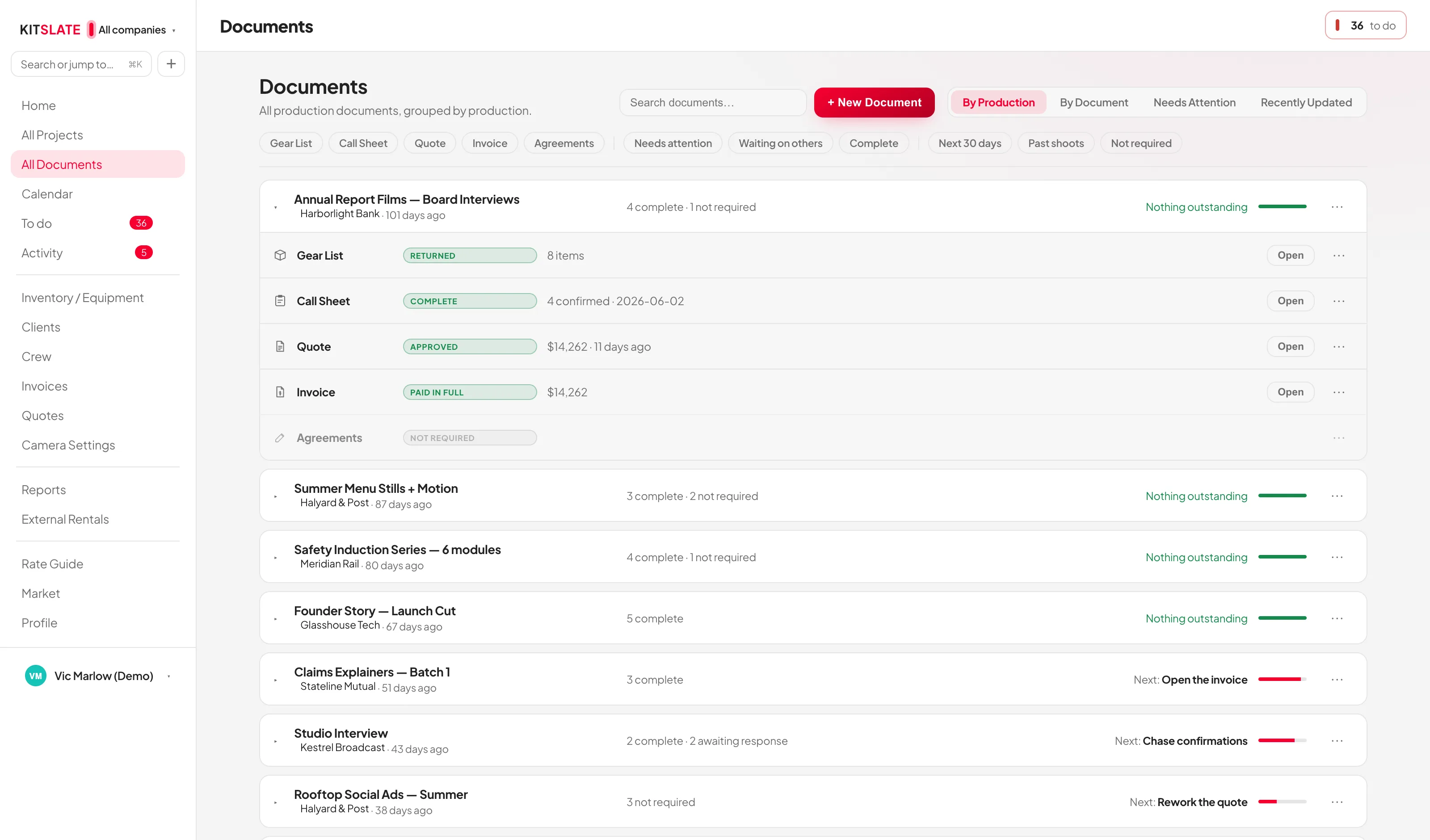Toggle the Past shoots filter chip

point(1056,143)
